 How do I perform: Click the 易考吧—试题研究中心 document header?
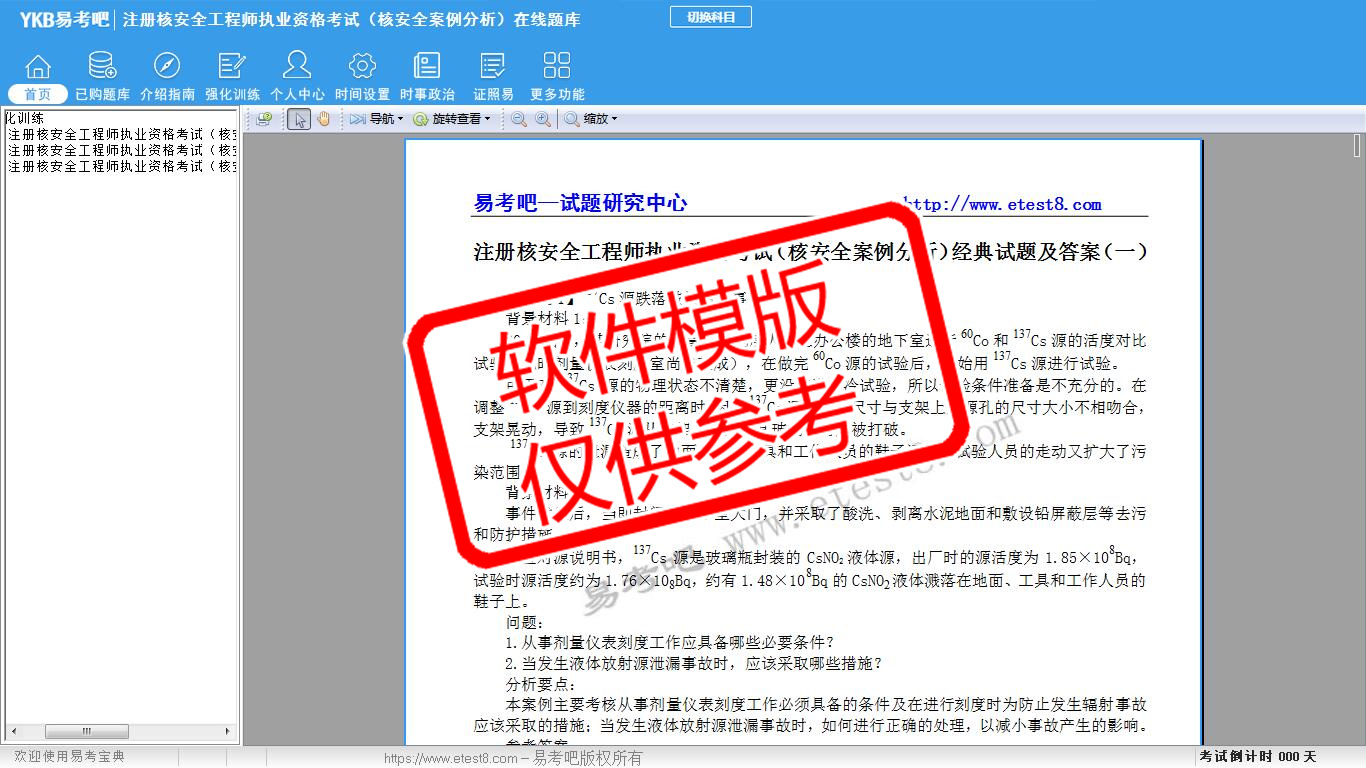[x=580, y=203]
